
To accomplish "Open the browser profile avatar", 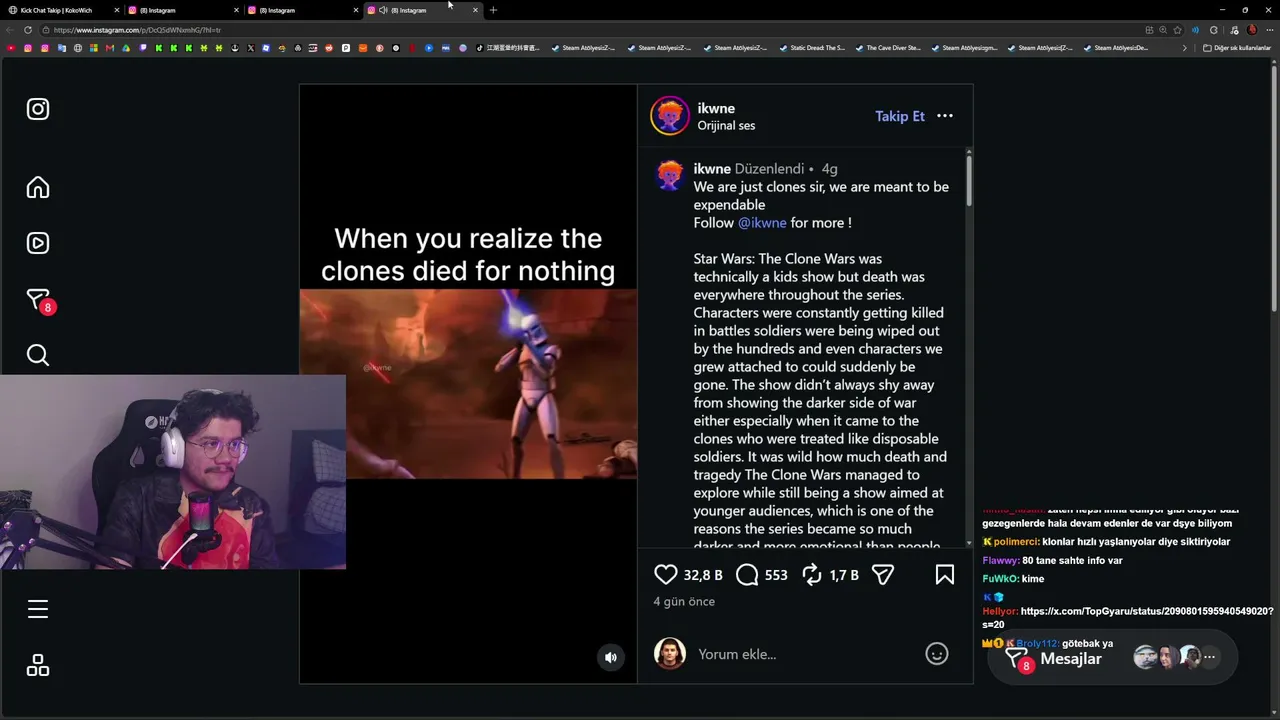I will point(1252,30).
